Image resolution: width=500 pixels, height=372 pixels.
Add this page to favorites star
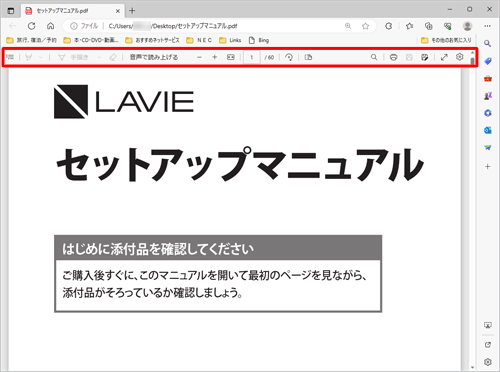tap(366, 26)
